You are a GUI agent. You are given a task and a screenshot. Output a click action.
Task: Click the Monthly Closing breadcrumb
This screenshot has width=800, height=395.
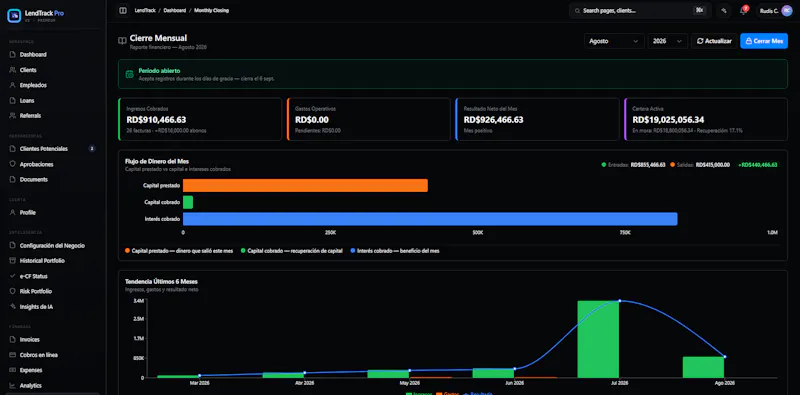point(211,10)
